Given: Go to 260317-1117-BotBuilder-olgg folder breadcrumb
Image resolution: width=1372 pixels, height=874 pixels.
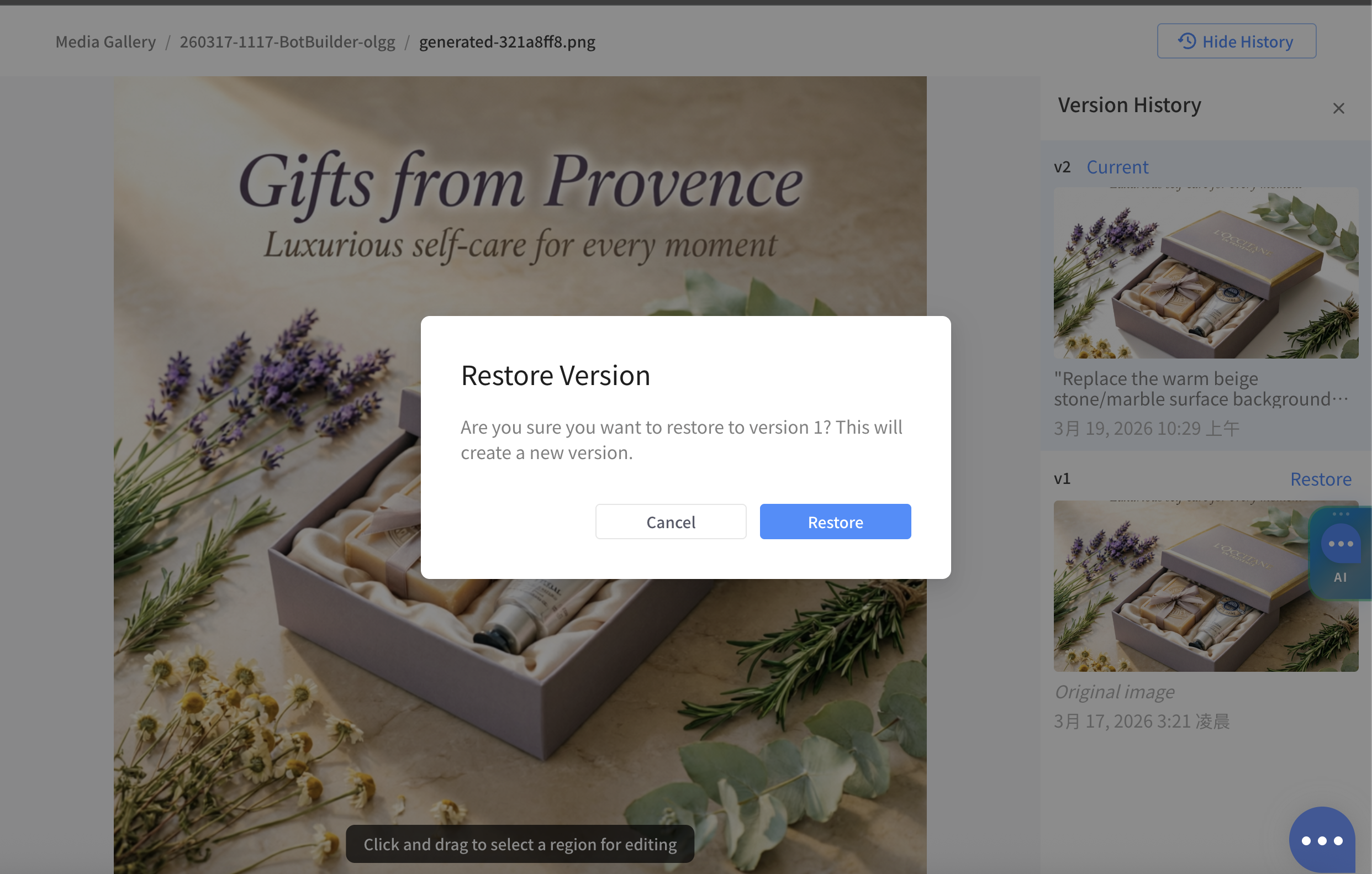Looking at the screenshot, I should pyautogui.click(x=287, y=41).
